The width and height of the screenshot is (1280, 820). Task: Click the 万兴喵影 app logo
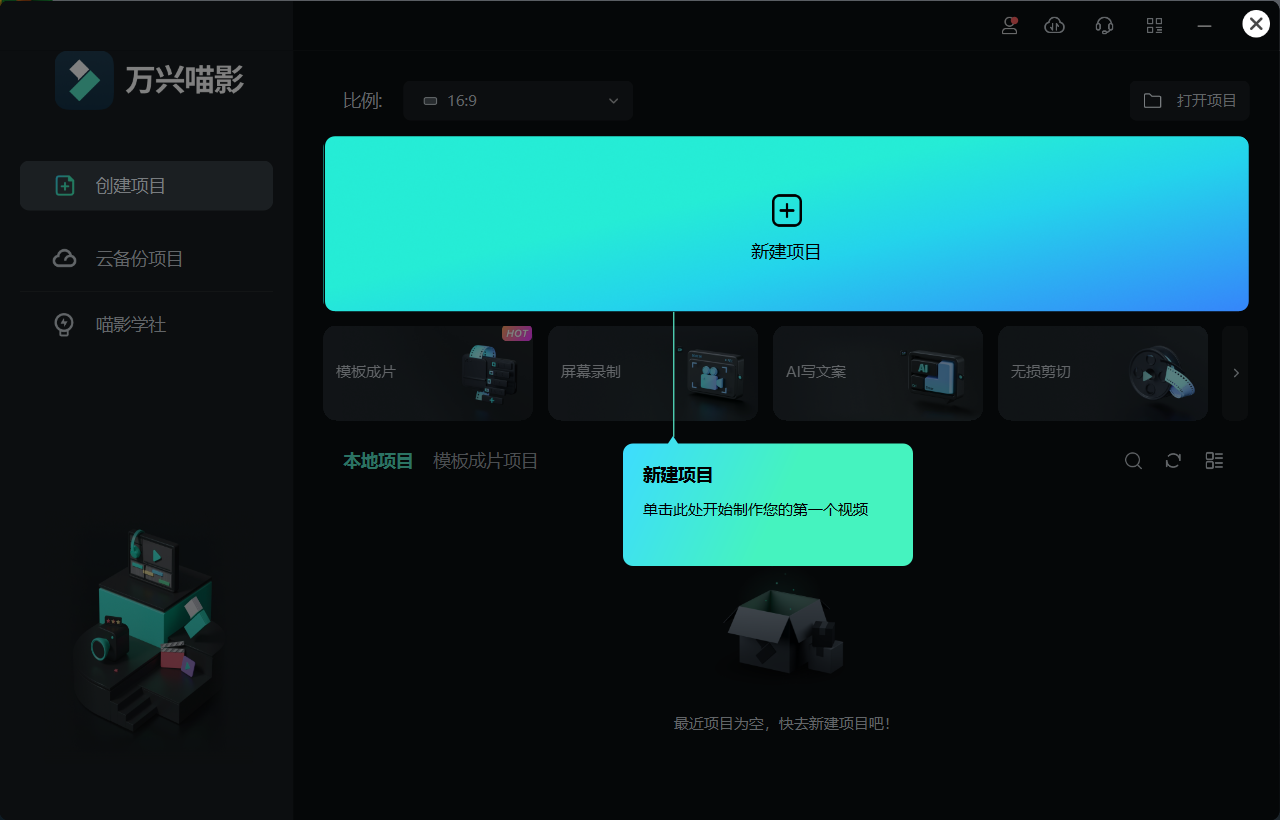tap(84, 79)
